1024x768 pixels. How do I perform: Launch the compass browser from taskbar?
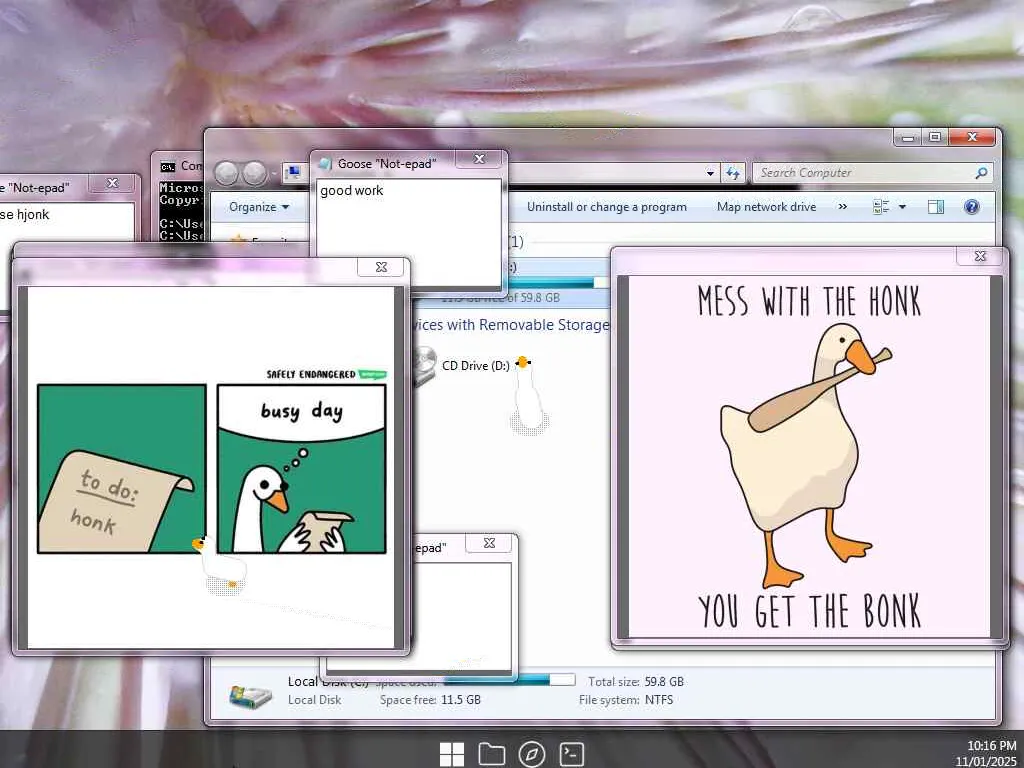[532, 754]
